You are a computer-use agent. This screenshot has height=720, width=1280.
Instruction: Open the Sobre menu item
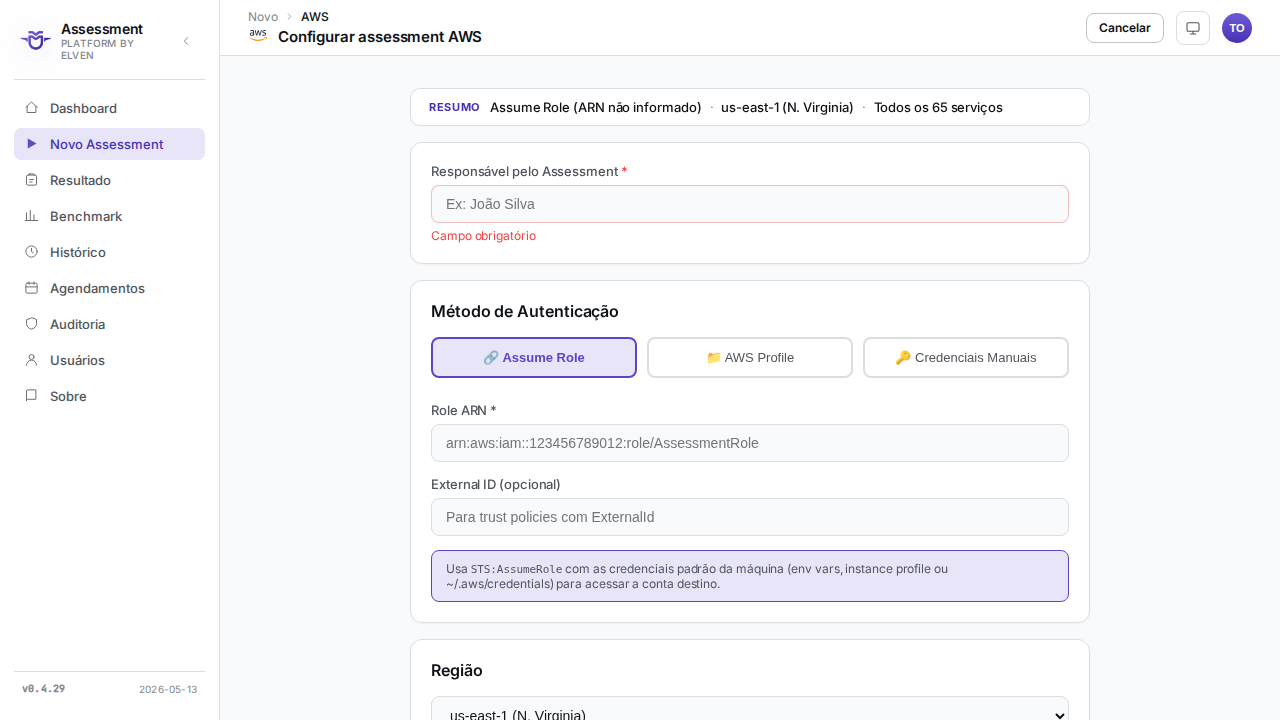point(109,396)
